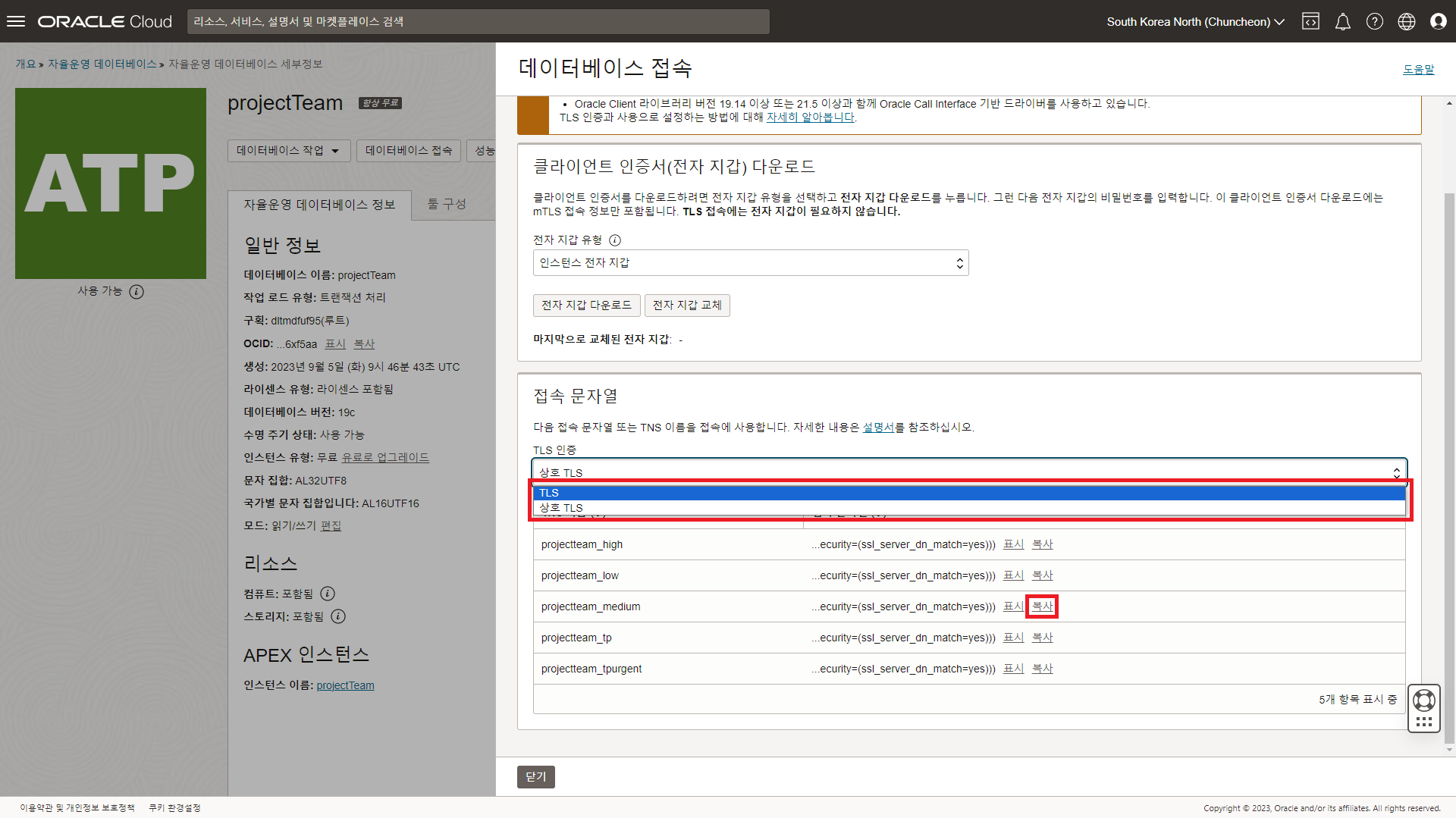Click the info icon beside 전자 지갑 유형
Viewport: 1456px width, 818px height.
(615, 240)
